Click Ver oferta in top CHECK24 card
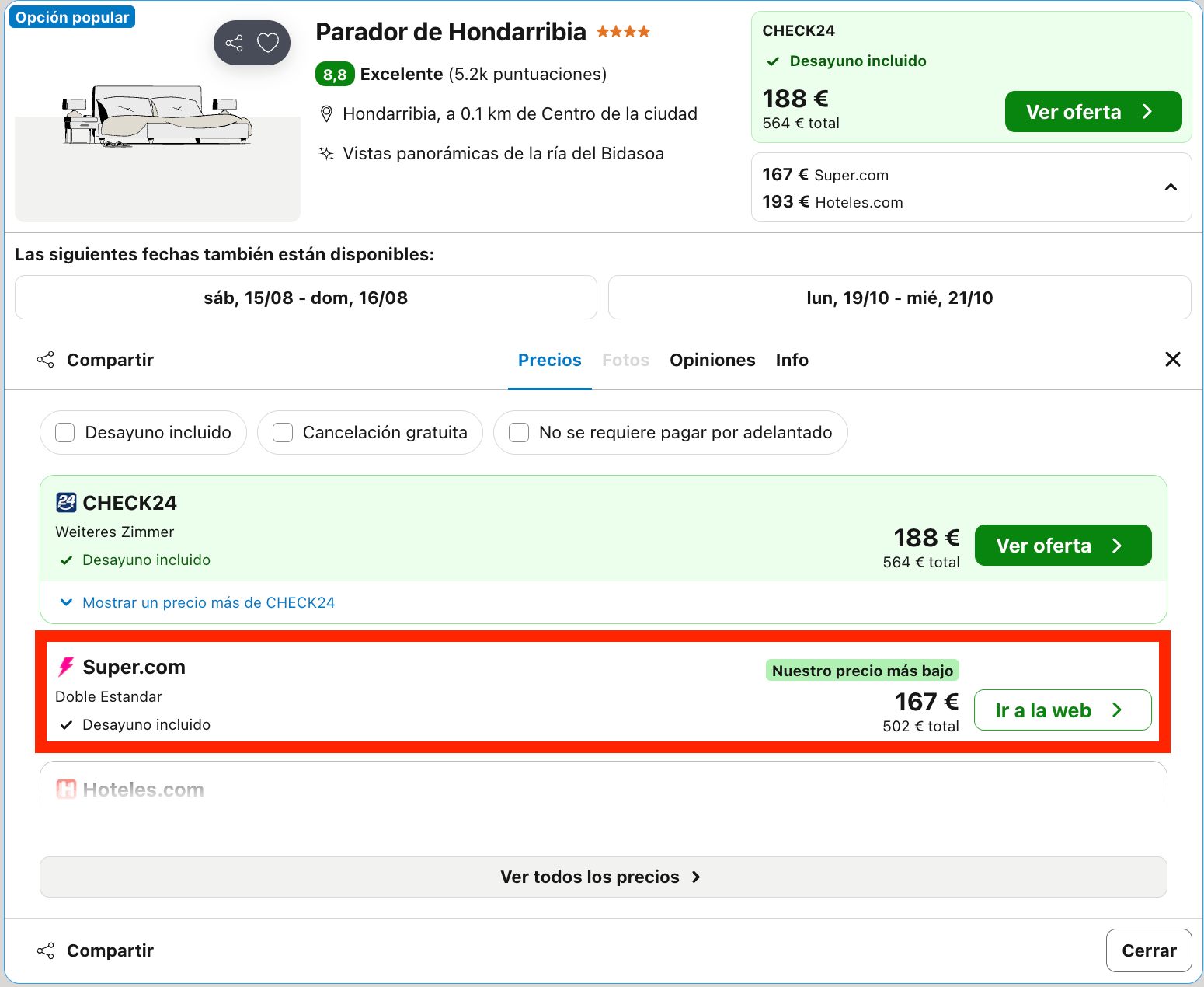The image size is (1204, 987). pos(1094,112)
